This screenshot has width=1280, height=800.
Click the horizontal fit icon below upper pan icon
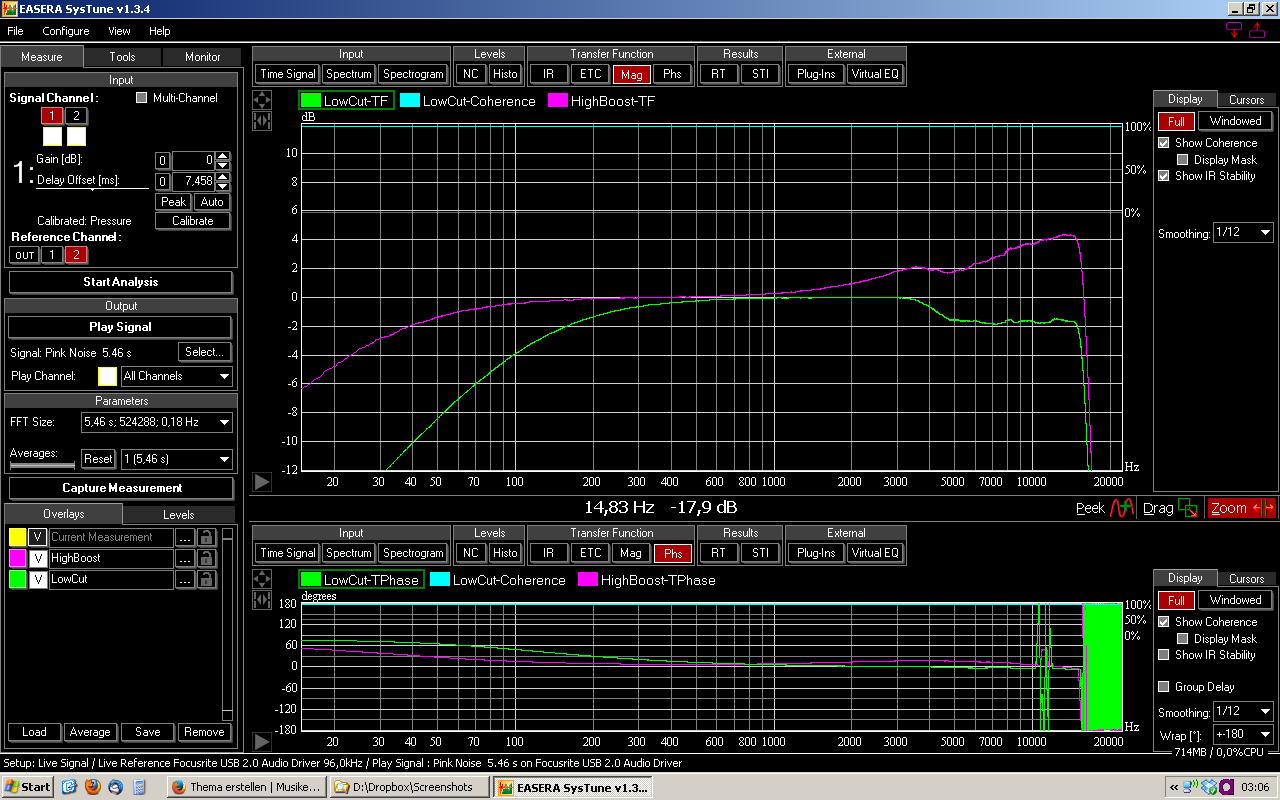pos(262,121)
